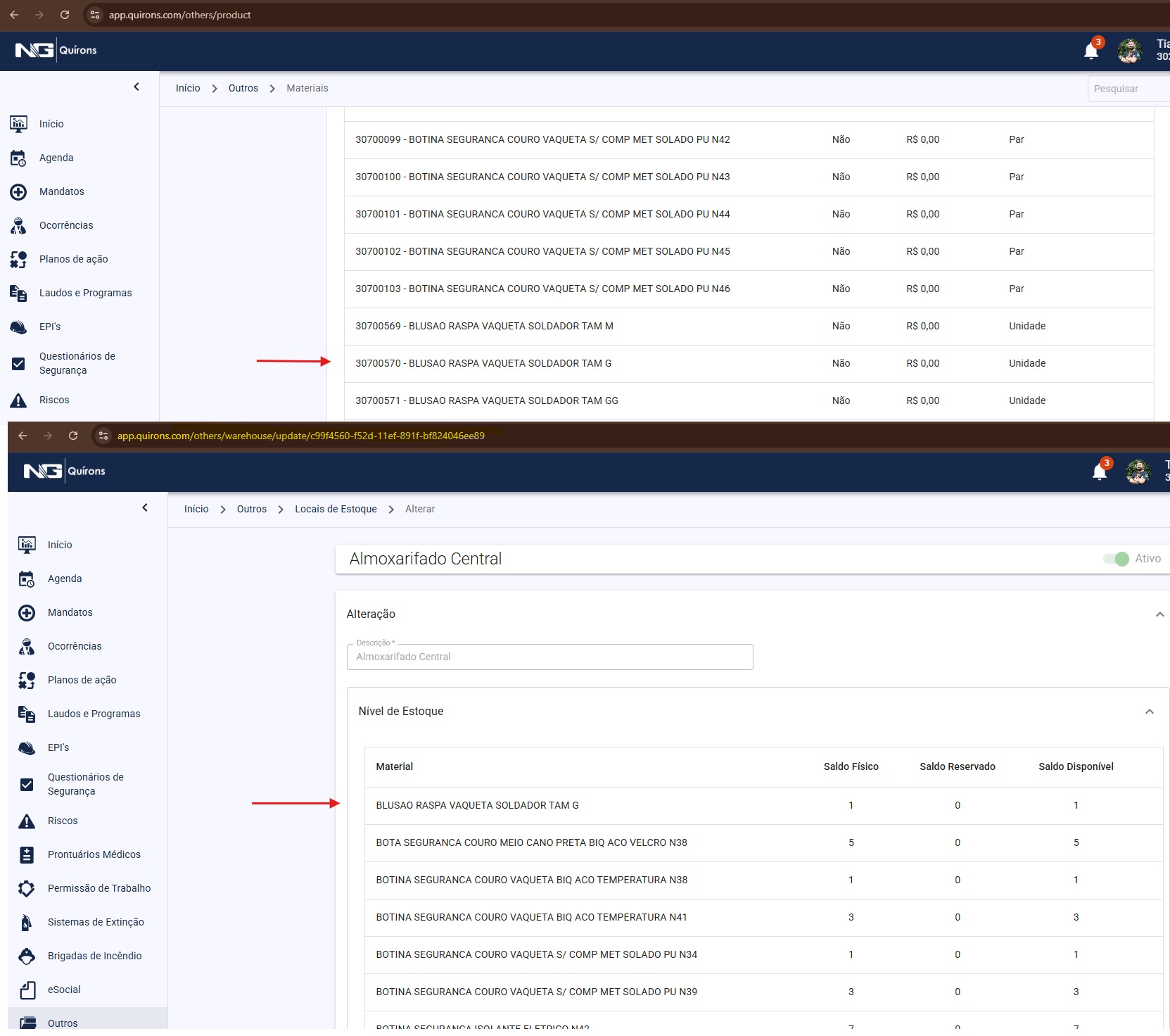Reload the bottom browser window page
The image size is (1170, 1036).
73,436
